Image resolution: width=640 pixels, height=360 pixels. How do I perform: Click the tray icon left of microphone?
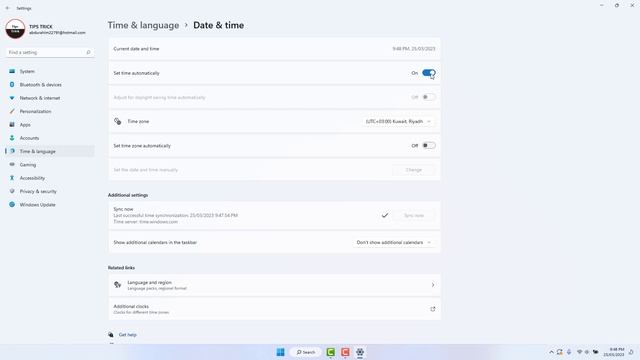tap(560, 352)
